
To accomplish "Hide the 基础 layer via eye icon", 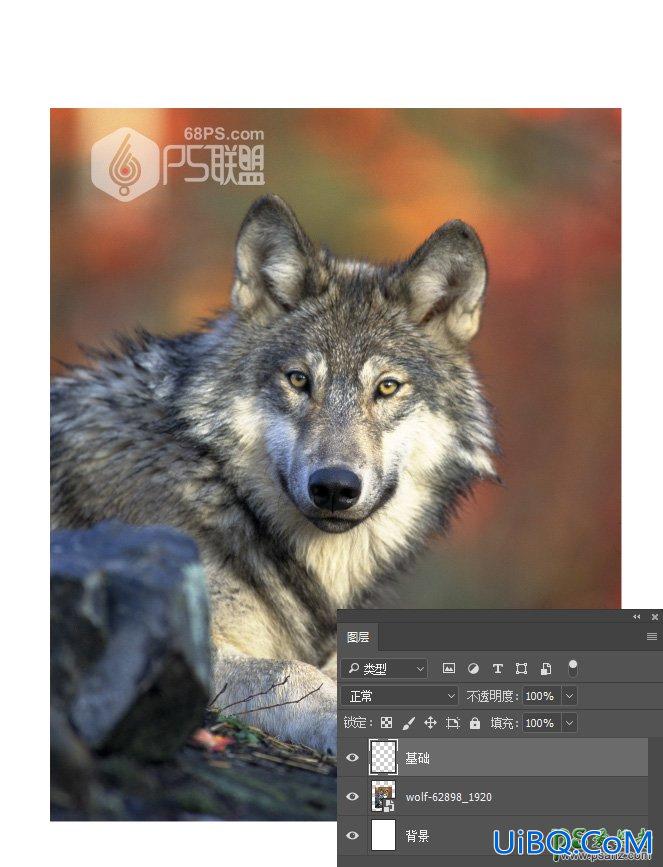I will pos(352,758).
